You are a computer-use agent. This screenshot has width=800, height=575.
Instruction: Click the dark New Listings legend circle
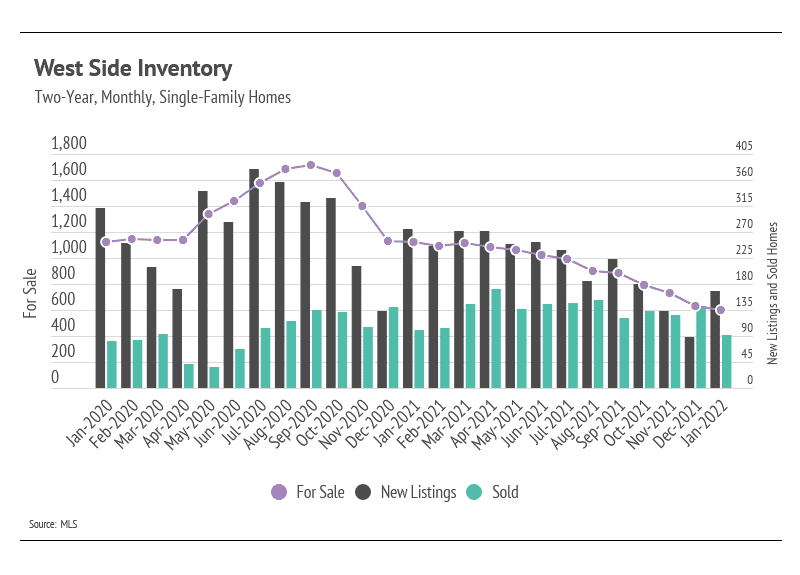click(x=363, y=492)
